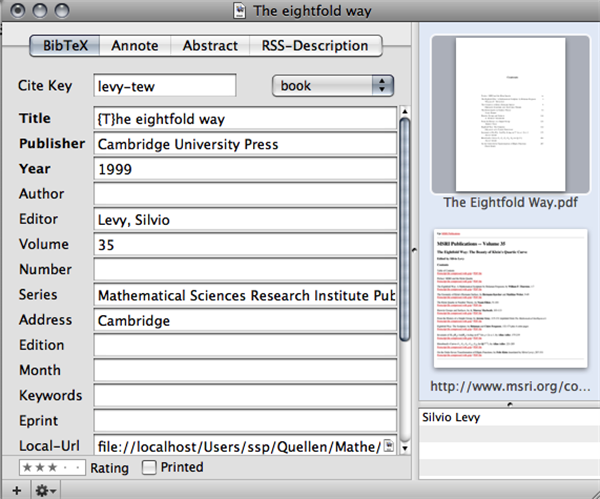Viewport: 600px width, 499px height.
Task: Click the Editor field Levy, Silvio
Action: [245, 220]
